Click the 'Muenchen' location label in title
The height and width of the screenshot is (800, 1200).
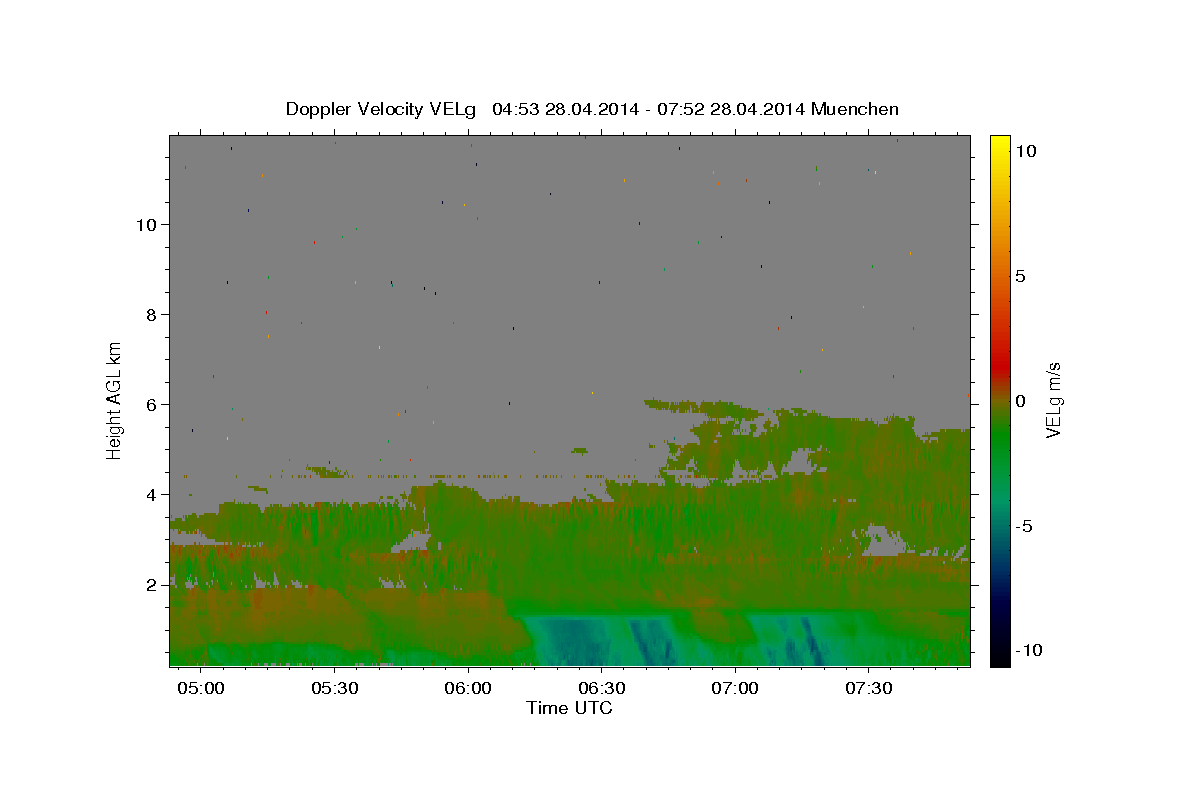click(855, 109)
